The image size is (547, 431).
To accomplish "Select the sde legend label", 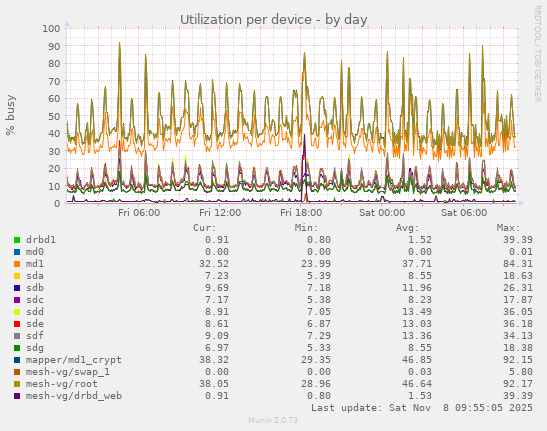I will pyautogui.click(x=35, y=324).
